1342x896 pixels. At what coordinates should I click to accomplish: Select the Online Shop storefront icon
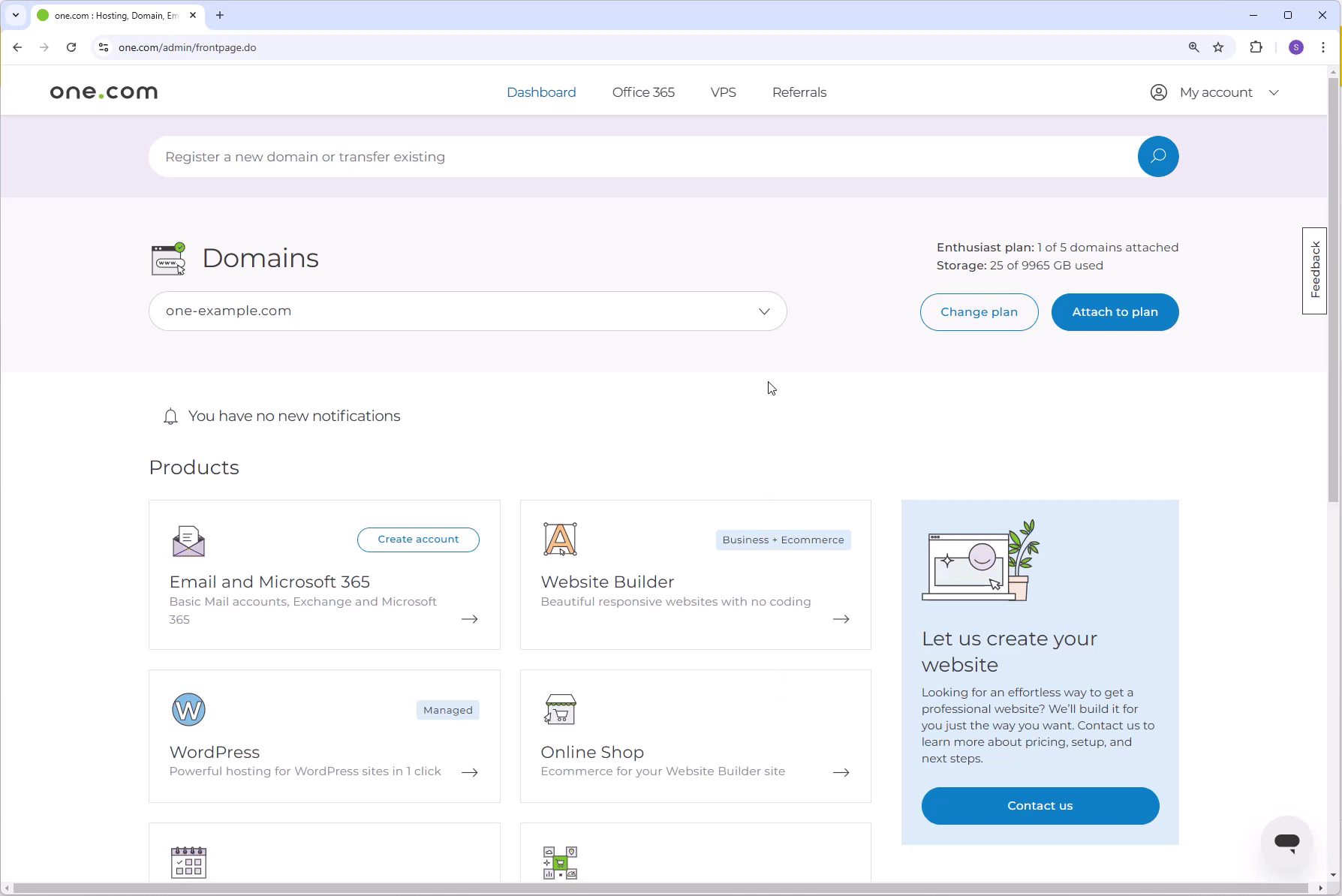560,708
